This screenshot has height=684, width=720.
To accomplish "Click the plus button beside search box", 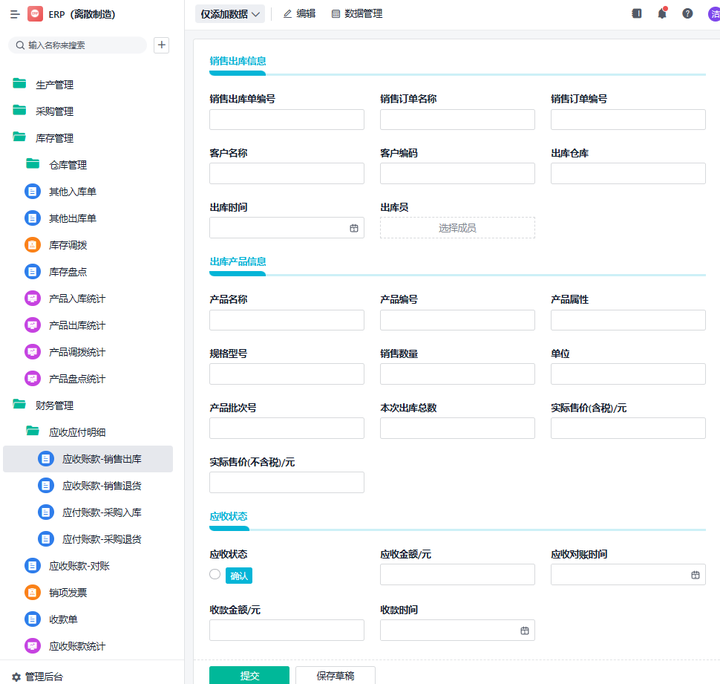I will (x=162, y=45).
